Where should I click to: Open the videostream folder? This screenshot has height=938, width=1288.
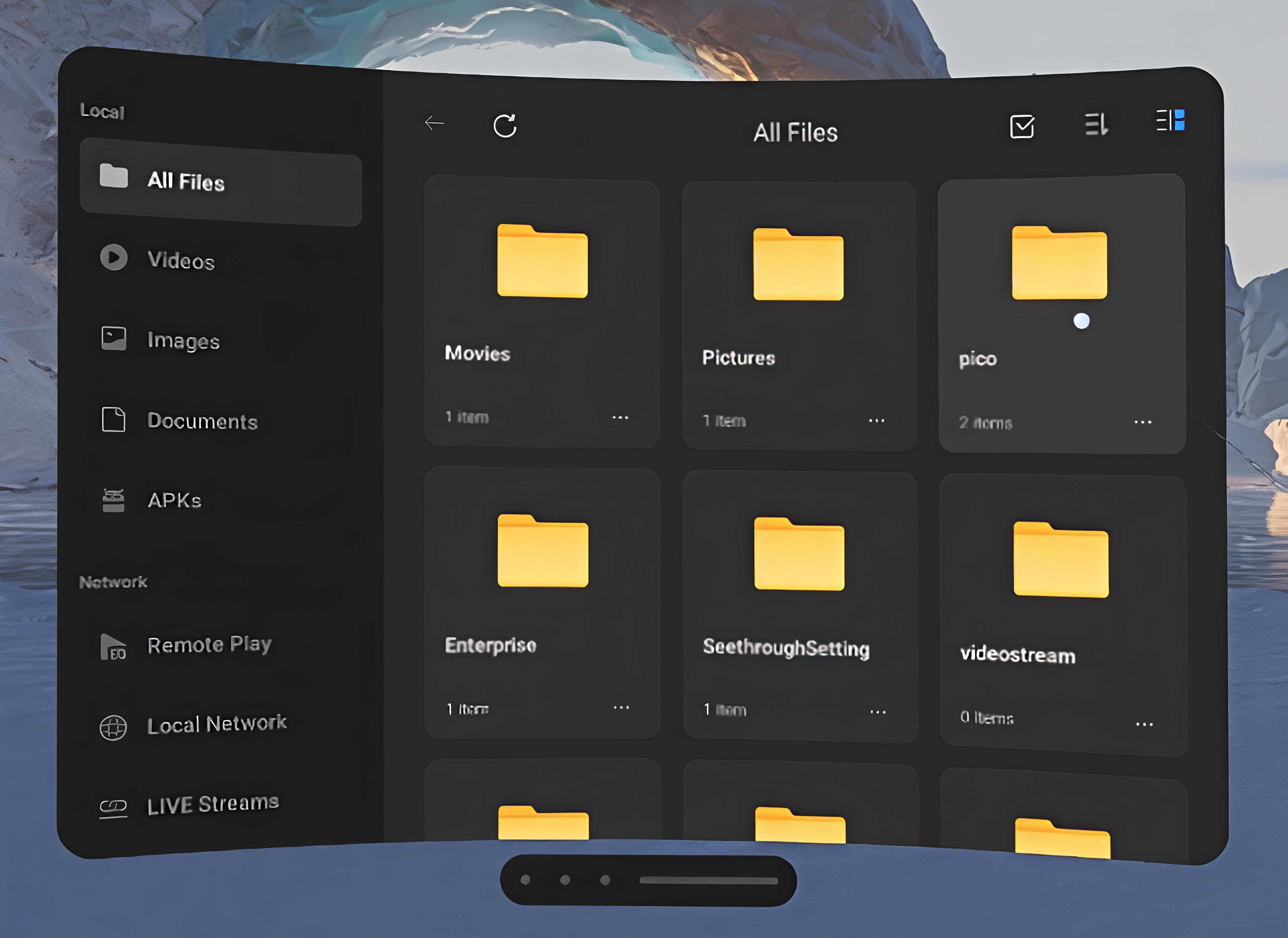click(1064, 614)
